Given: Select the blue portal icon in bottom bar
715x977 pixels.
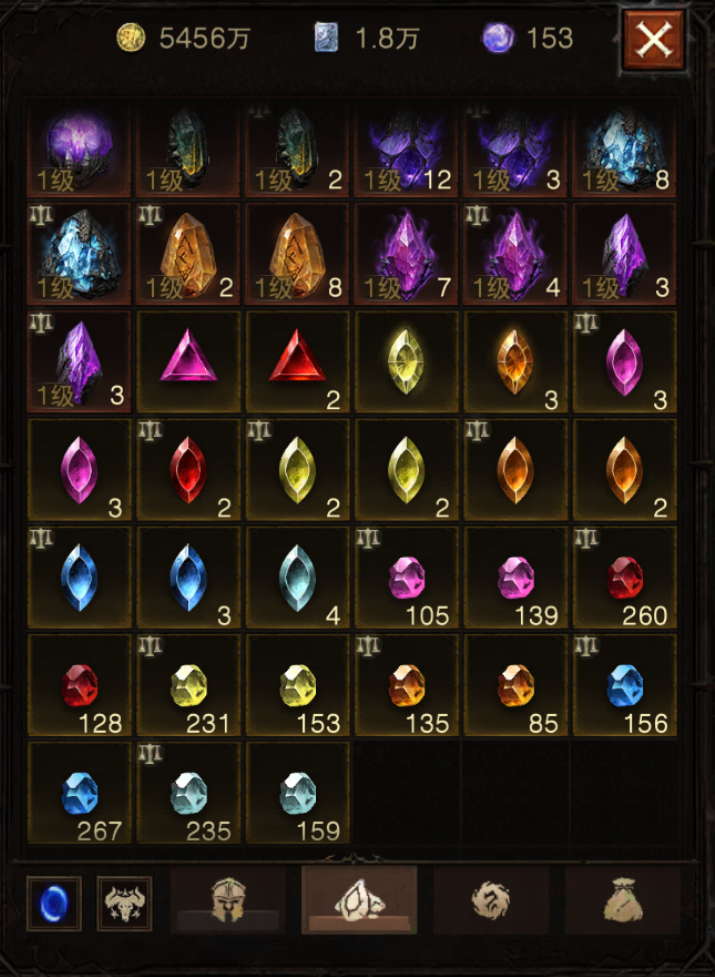Looking at the screenshot, I should click(54, 903).
